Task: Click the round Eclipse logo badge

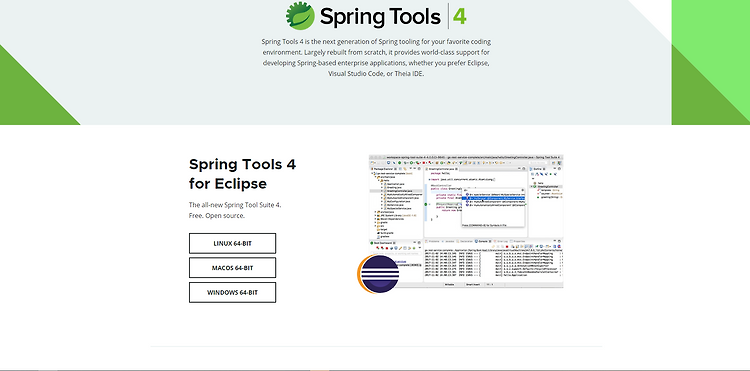Action: (379, 274)
